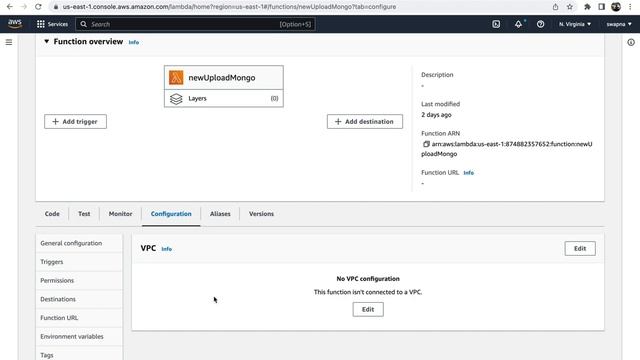Open the CloudShell icon in the header
Image resolution: width=640 pixels, height=360 pixels.
[496, 24]
